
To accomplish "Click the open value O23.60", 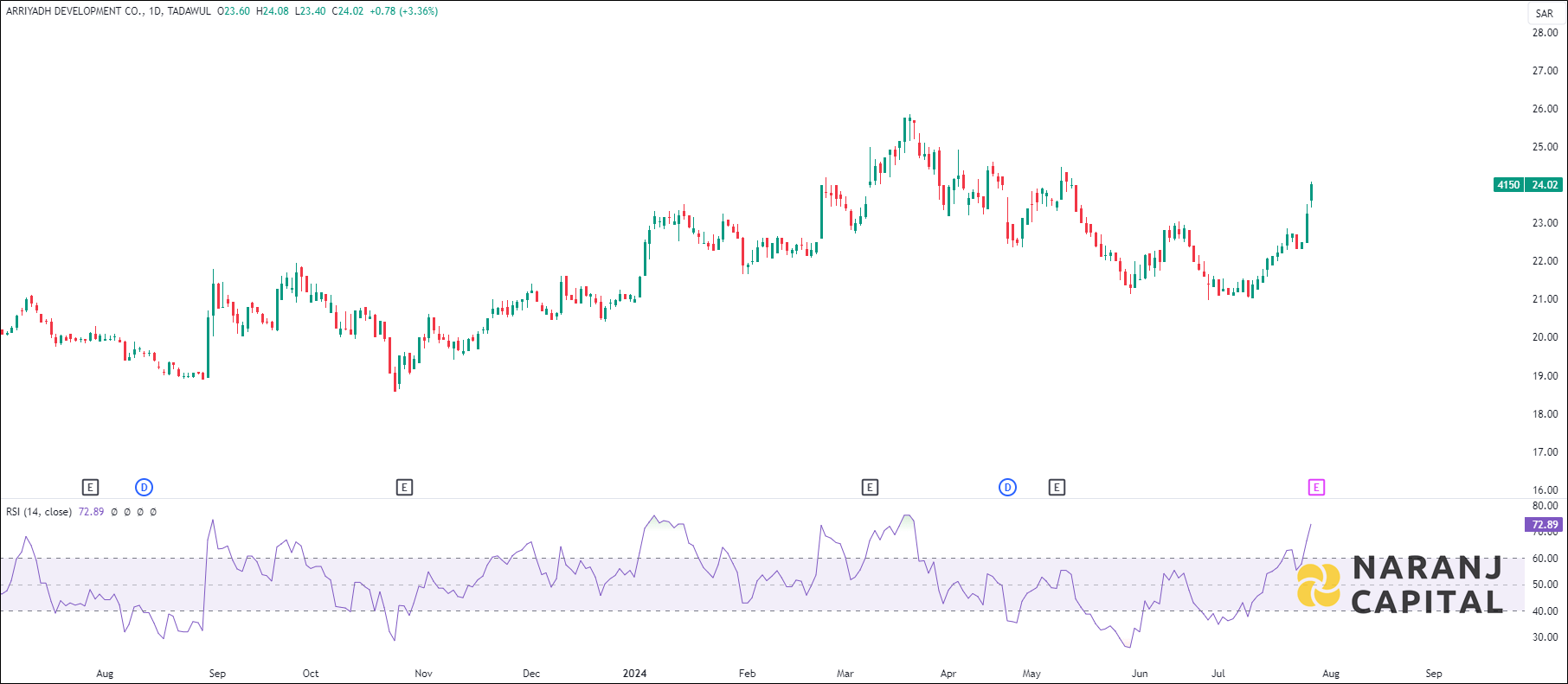I will click(234, 11).
